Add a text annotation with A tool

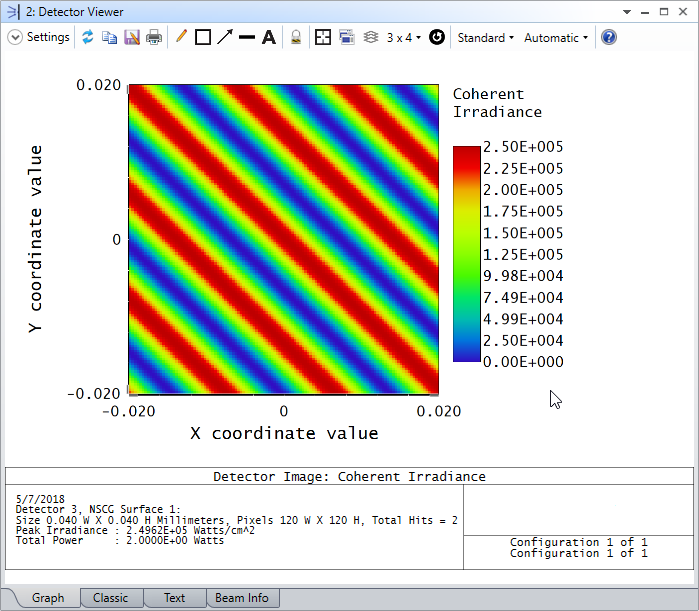pos(269,37)
